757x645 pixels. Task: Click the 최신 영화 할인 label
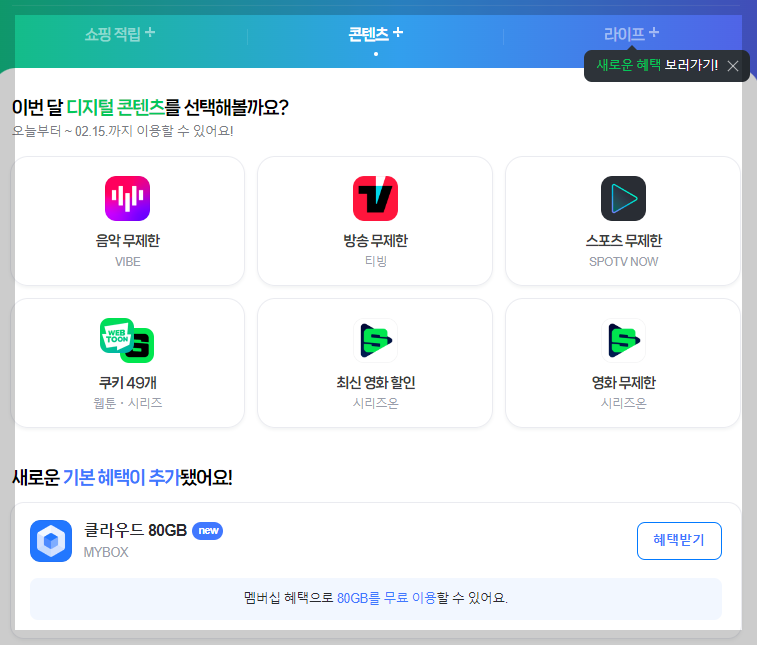point(376,382)
